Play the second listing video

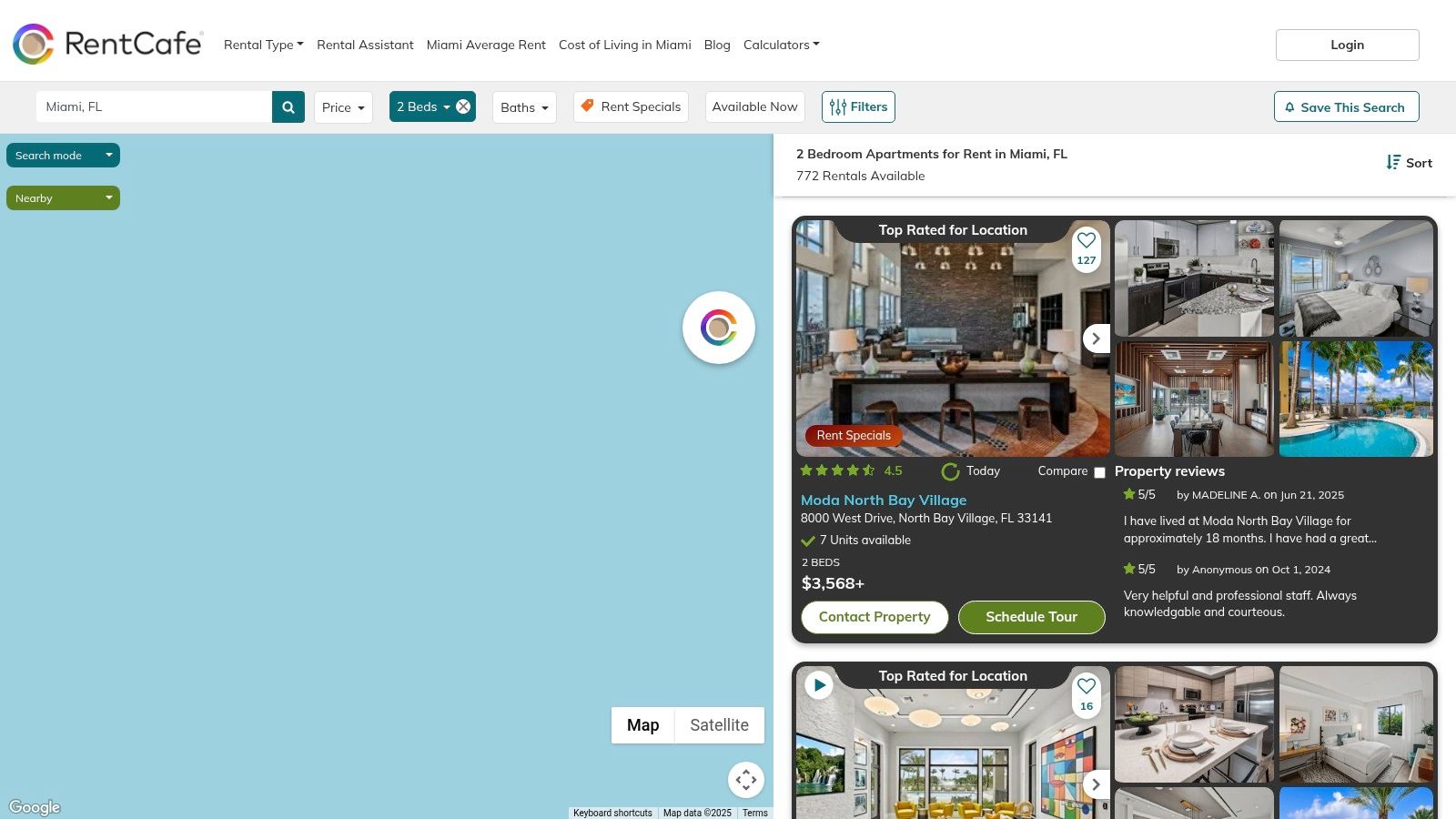pos(819,685)
